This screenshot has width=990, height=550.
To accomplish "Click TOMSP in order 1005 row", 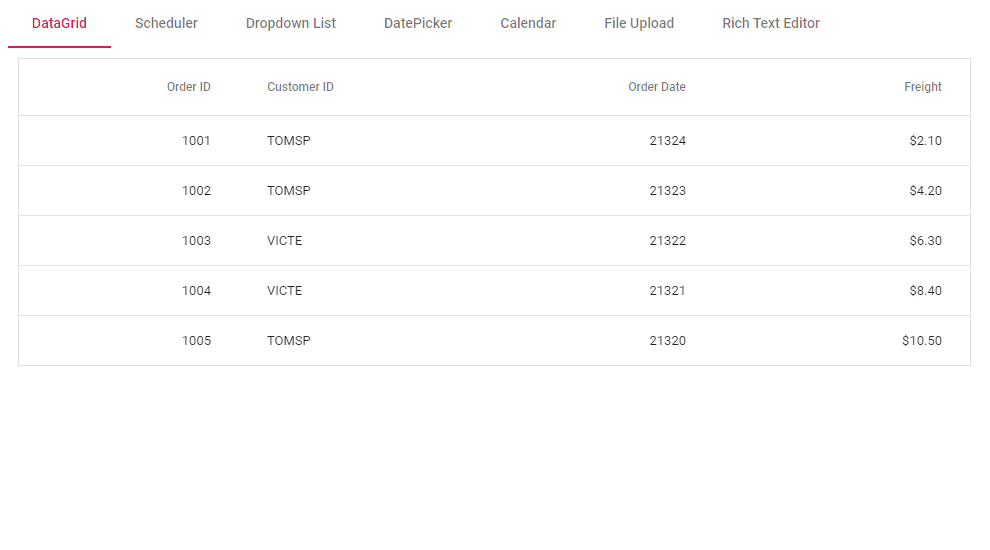I will point(288,341).
